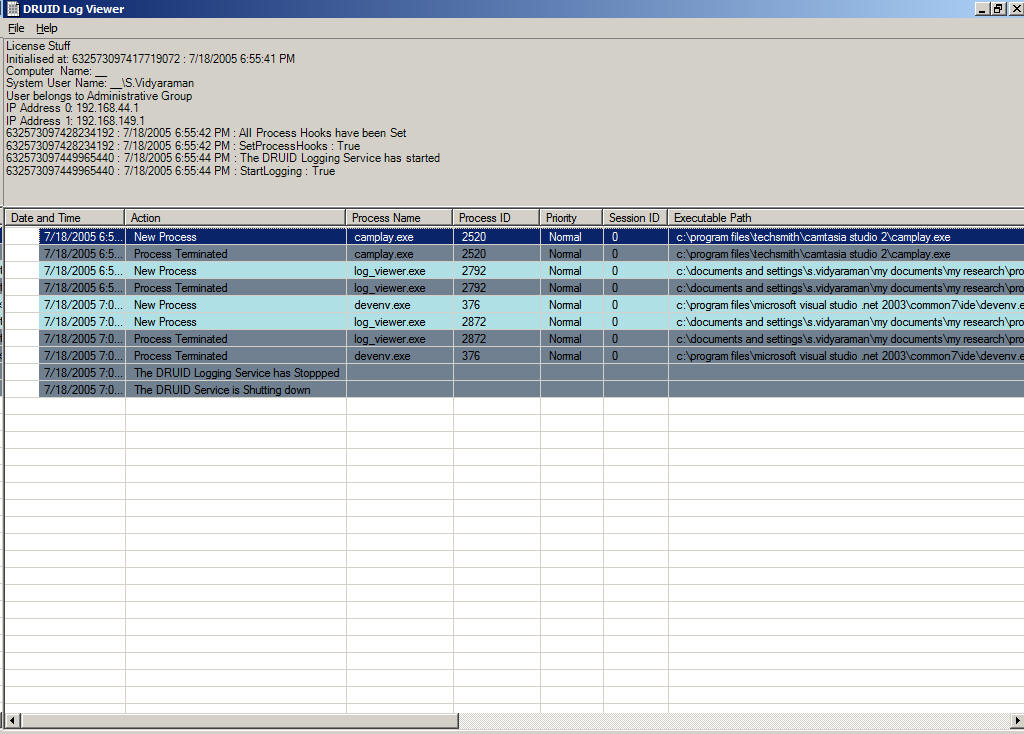This screenshot has height=734, width=1024.
Task: Select the DRUID Service is Shutting down entry
Action: (x=222, y=390)
